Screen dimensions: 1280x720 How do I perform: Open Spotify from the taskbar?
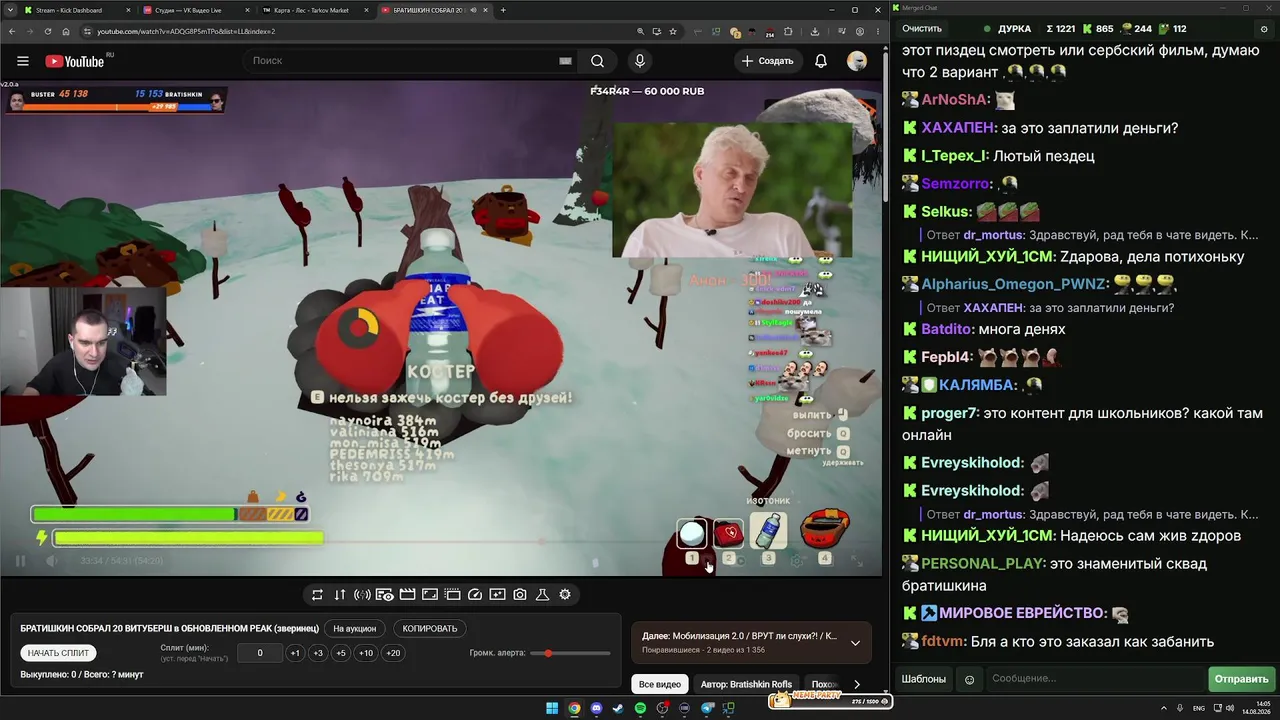(x=641, y=708)
